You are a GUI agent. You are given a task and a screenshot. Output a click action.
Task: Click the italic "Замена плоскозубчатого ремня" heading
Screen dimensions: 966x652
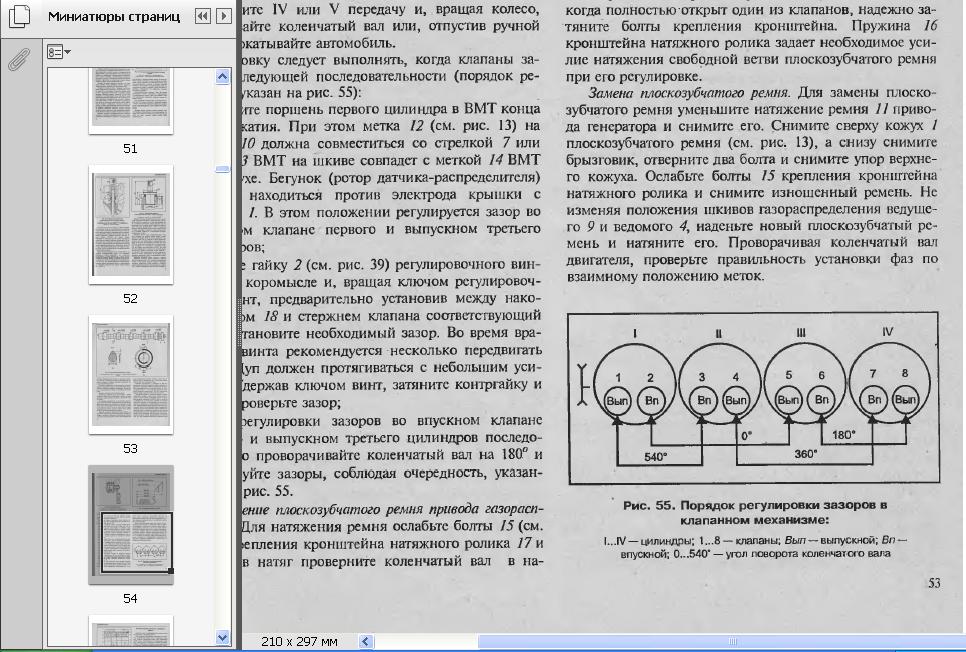(x=690, y=92)
